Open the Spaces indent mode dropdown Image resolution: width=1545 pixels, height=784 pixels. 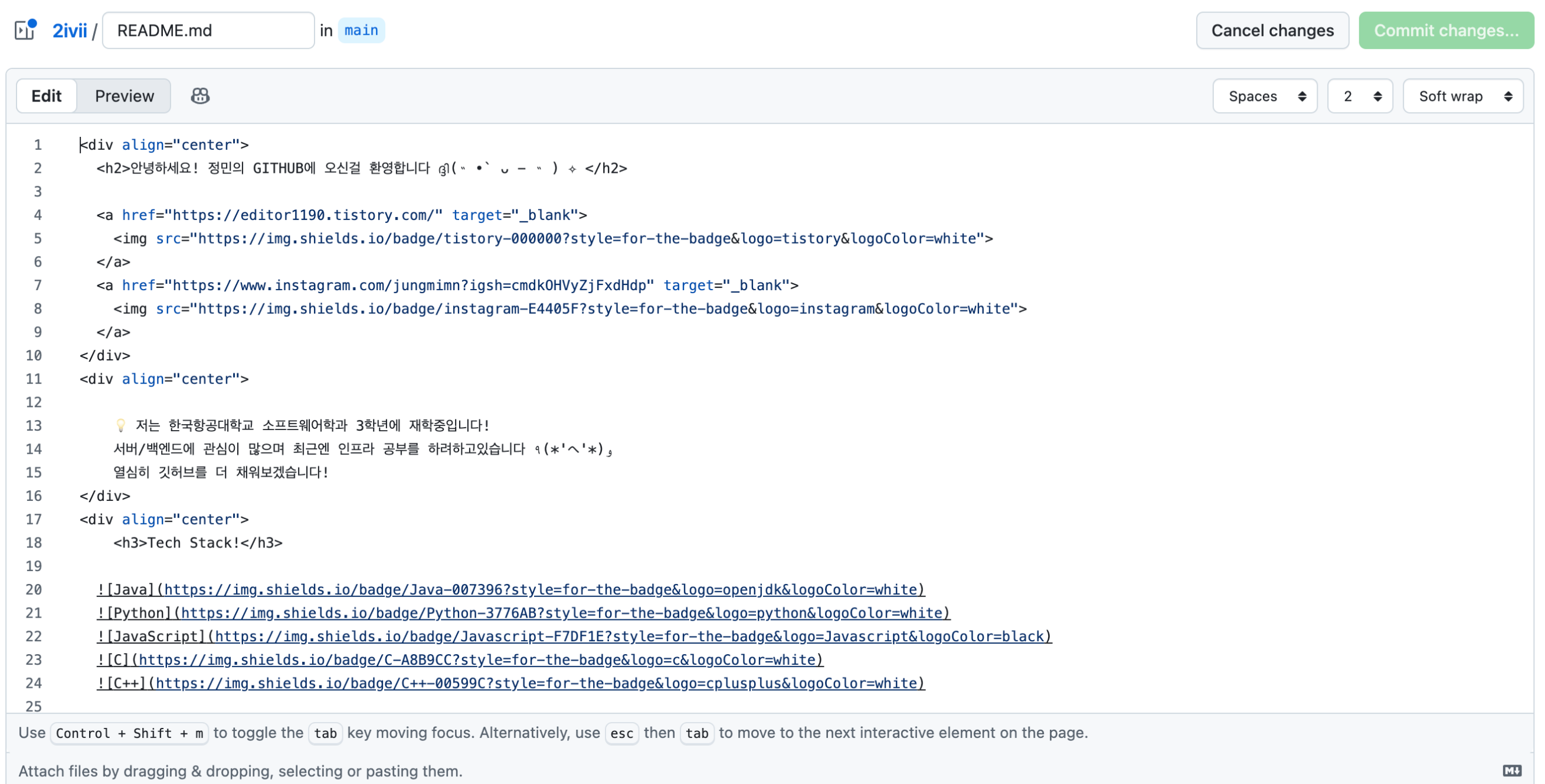click(x=1265, y=96)
